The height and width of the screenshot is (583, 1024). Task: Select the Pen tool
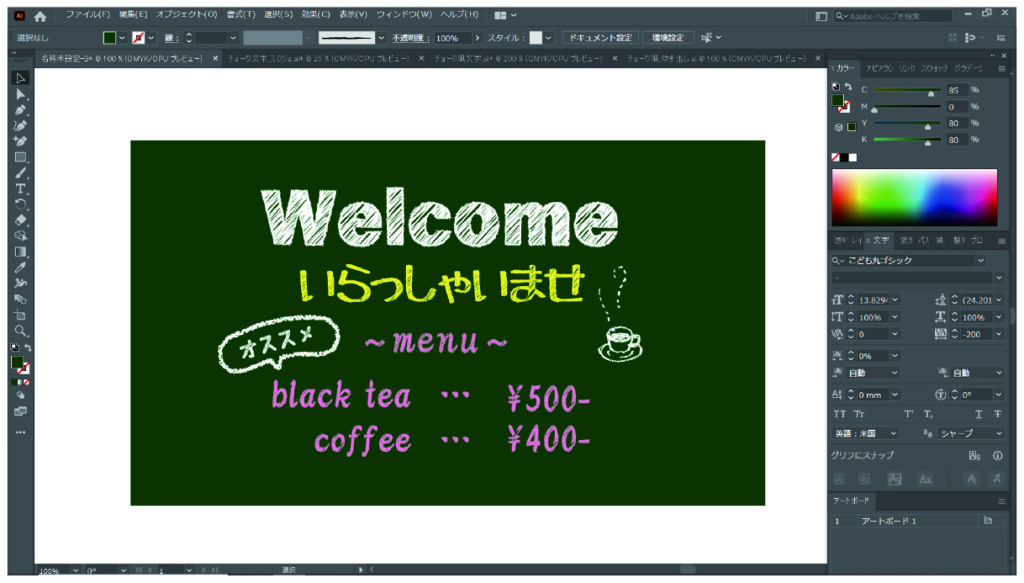[x=20, y=110]
